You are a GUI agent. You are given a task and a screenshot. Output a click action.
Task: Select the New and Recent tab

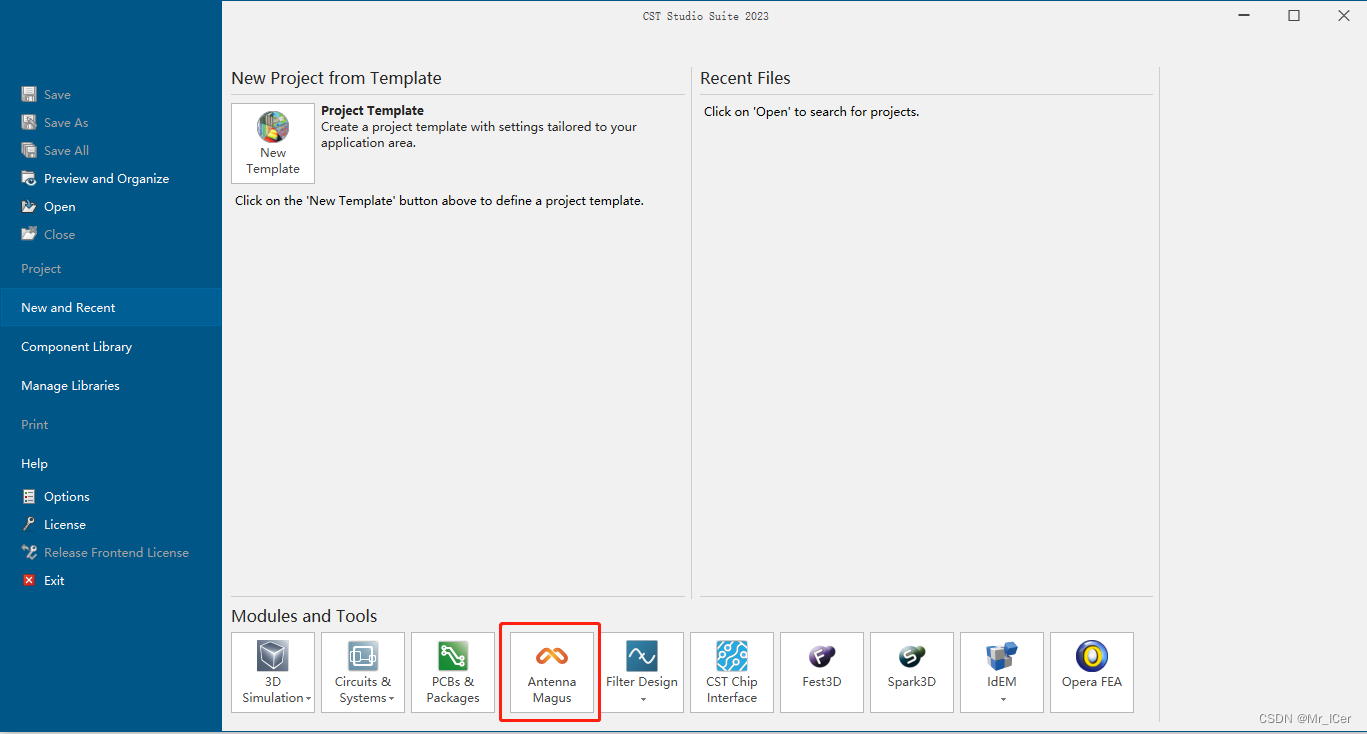[110, 308]
